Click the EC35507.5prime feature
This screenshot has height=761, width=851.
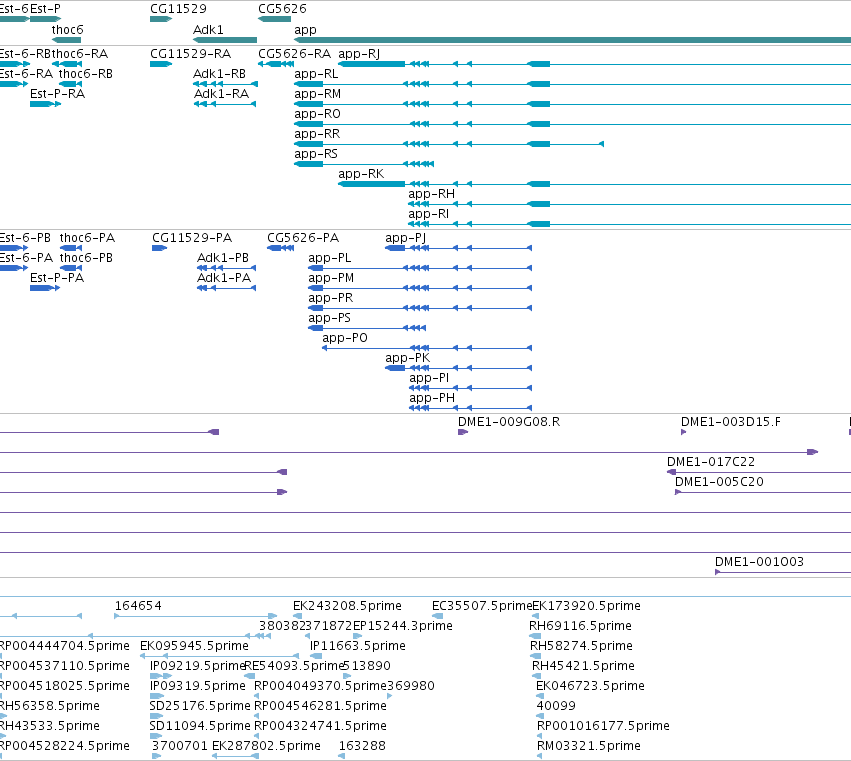point(482,606)
